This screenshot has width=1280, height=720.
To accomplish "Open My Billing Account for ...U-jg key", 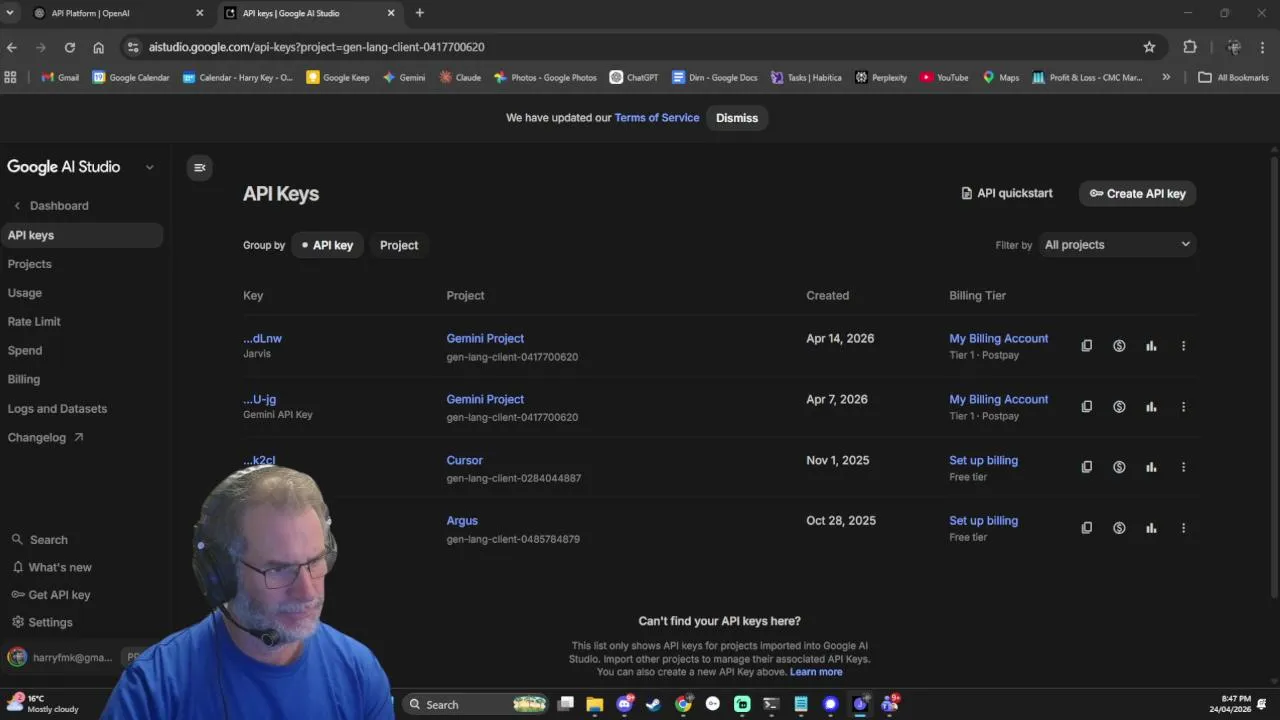I will (x=998, y=399).
